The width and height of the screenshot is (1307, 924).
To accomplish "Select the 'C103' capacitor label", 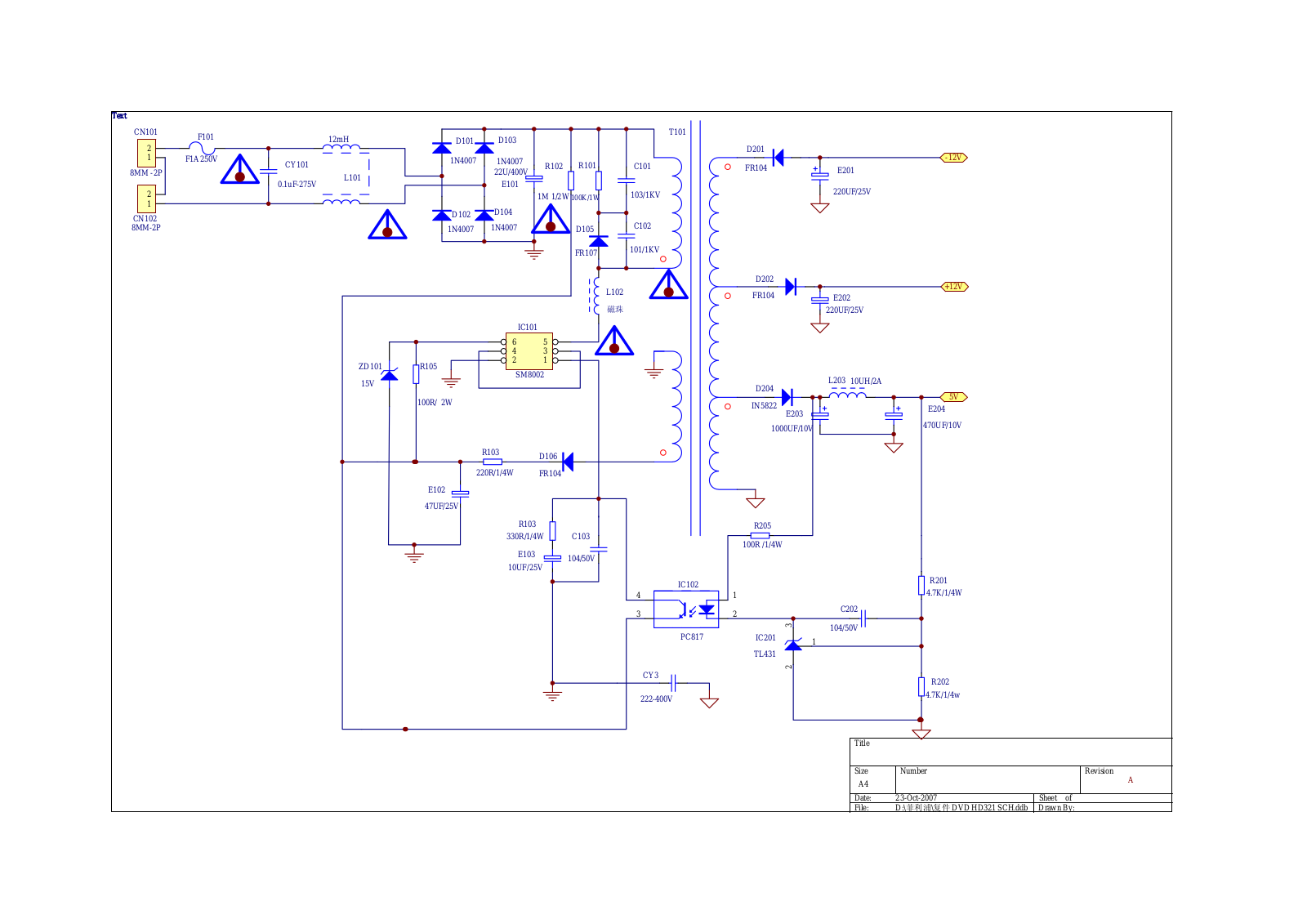I will pos(581,537).
